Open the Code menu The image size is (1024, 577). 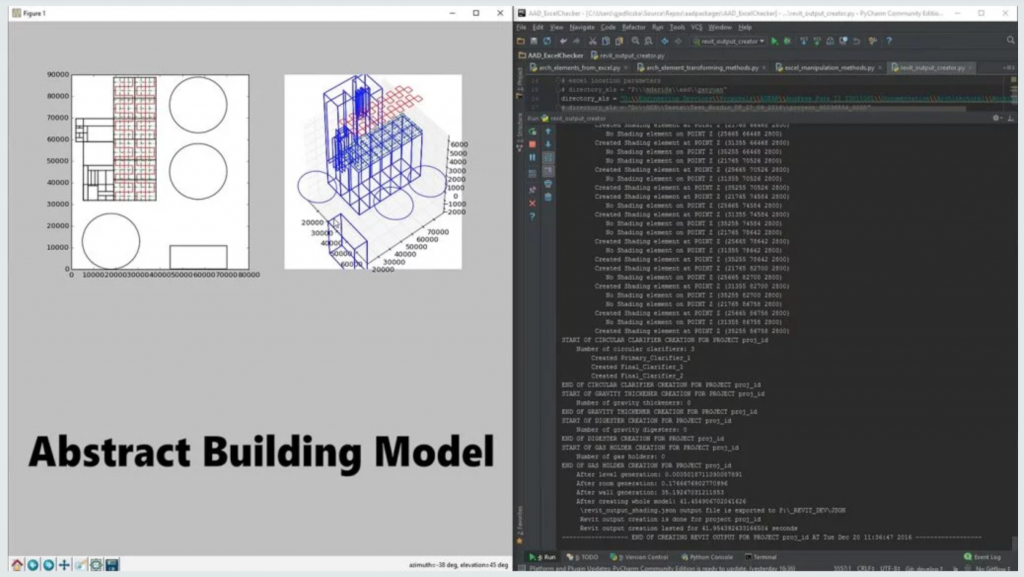tap(608, 27)
